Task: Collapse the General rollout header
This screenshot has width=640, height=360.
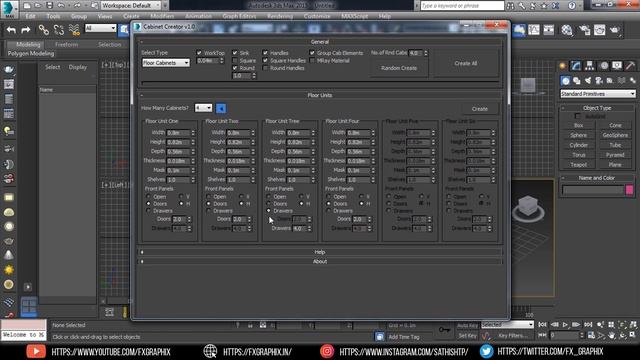Action: [320, 42]
